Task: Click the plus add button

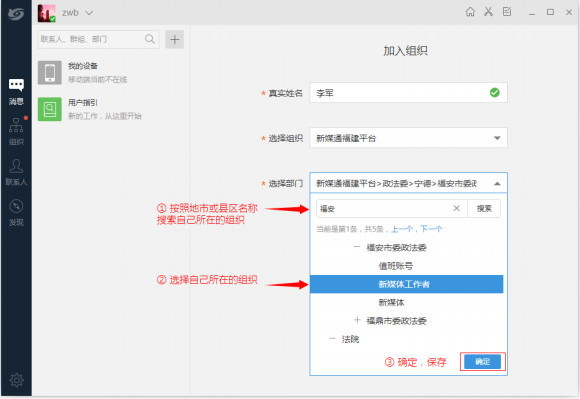Action: 175,39
